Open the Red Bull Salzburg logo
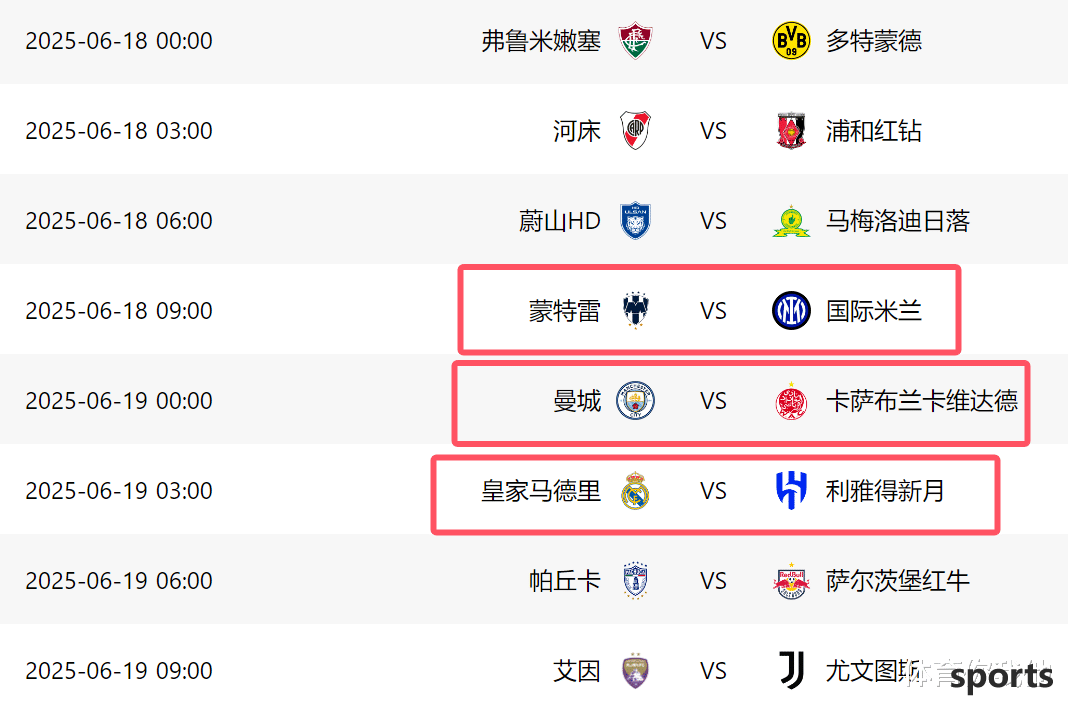 point(791,581)
